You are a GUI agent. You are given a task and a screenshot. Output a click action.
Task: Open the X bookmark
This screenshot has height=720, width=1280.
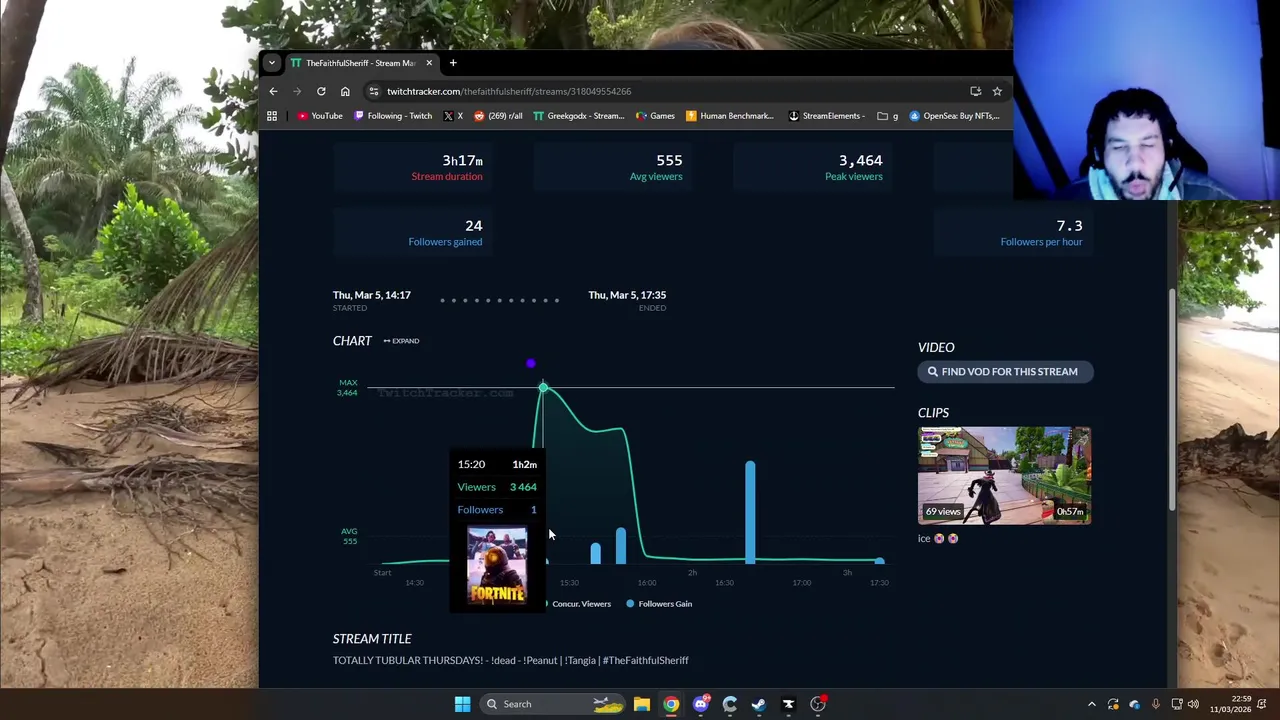coord(453,116)
